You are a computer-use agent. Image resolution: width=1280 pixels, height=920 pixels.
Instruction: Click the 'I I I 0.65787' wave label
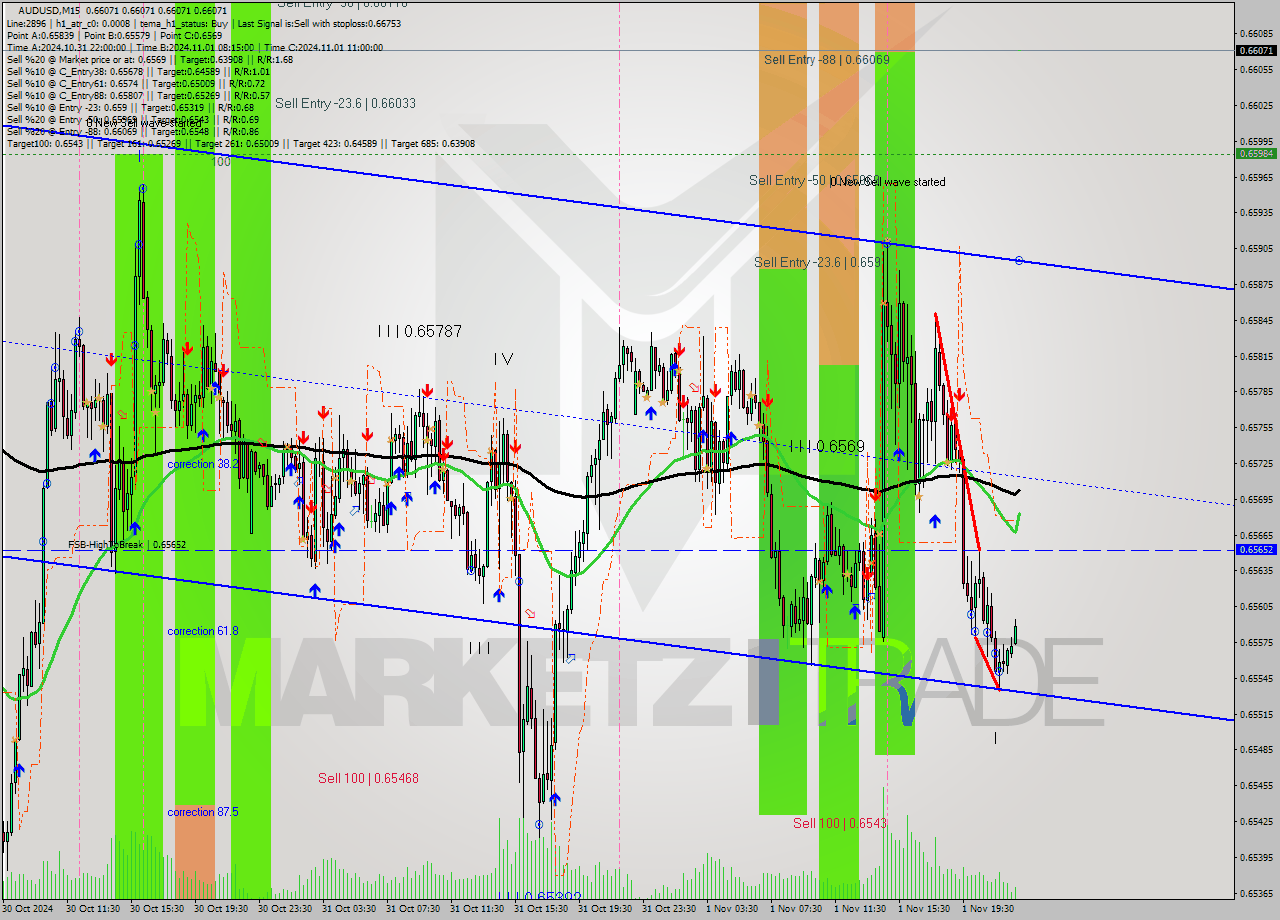[x=419, y=331]
